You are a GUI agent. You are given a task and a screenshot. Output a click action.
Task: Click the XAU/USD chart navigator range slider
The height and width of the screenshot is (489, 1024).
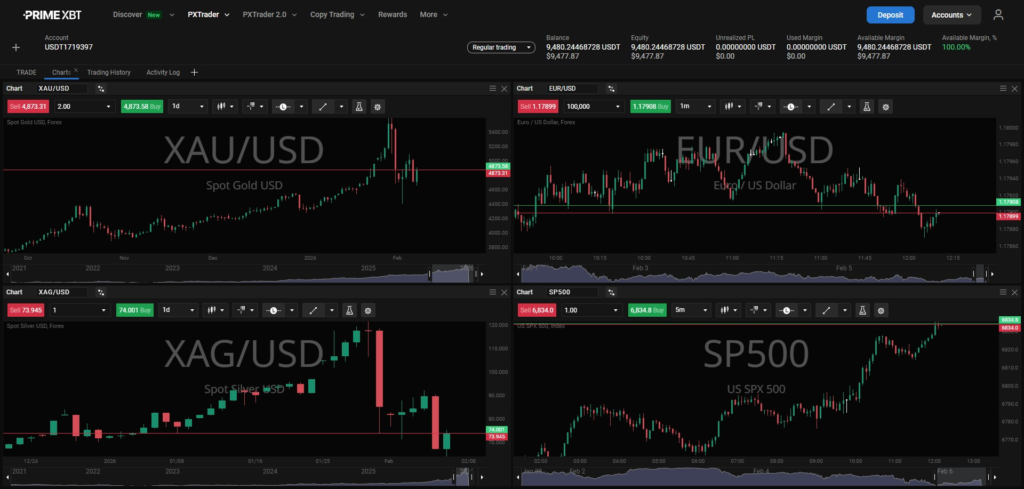tap(453, 274)
